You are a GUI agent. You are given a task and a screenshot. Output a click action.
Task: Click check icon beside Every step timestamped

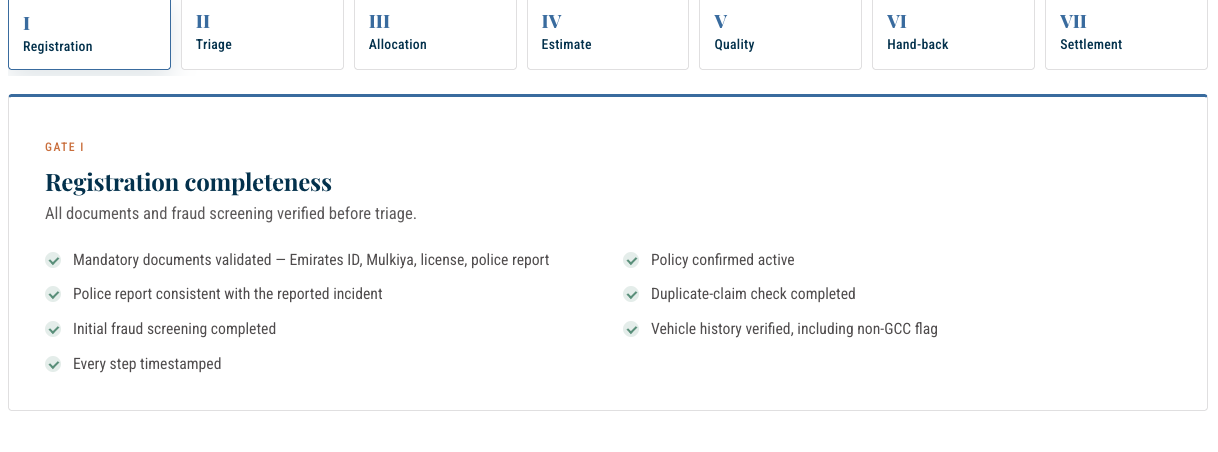tap(54, 364)
